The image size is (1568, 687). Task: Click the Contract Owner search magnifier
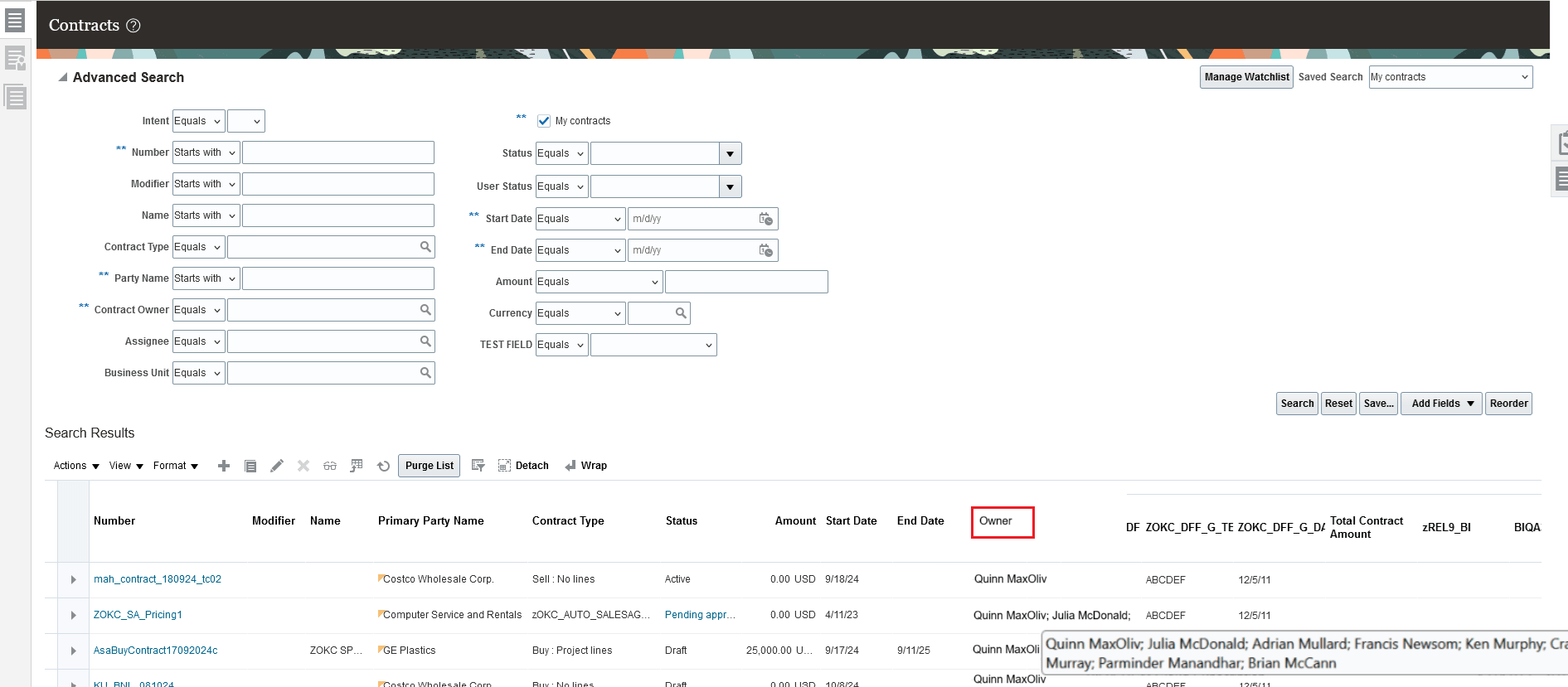click(425, 310)
